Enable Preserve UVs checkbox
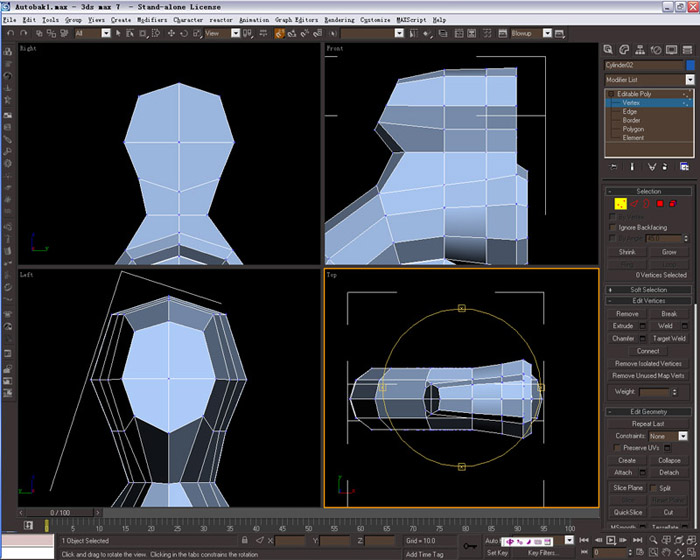 [617, 447]
